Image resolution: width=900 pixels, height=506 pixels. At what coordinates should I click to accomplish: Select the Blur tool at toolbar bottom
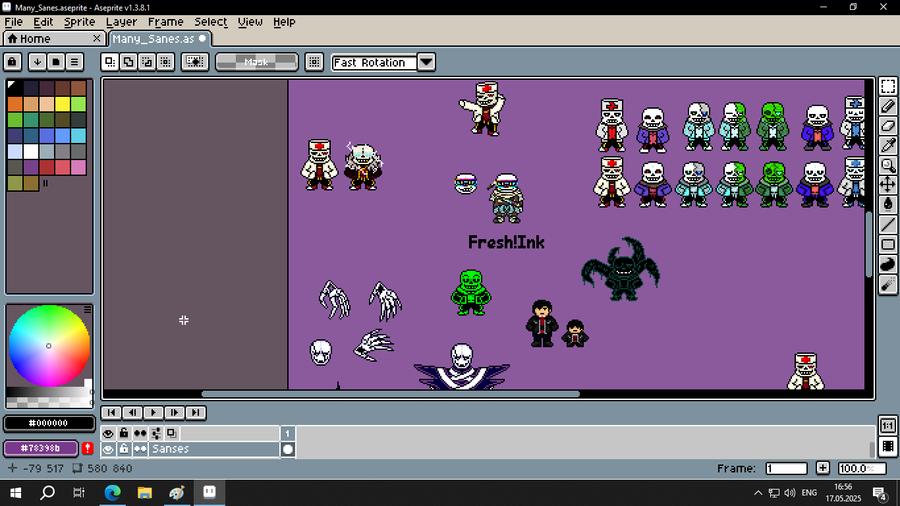(887, 285)
